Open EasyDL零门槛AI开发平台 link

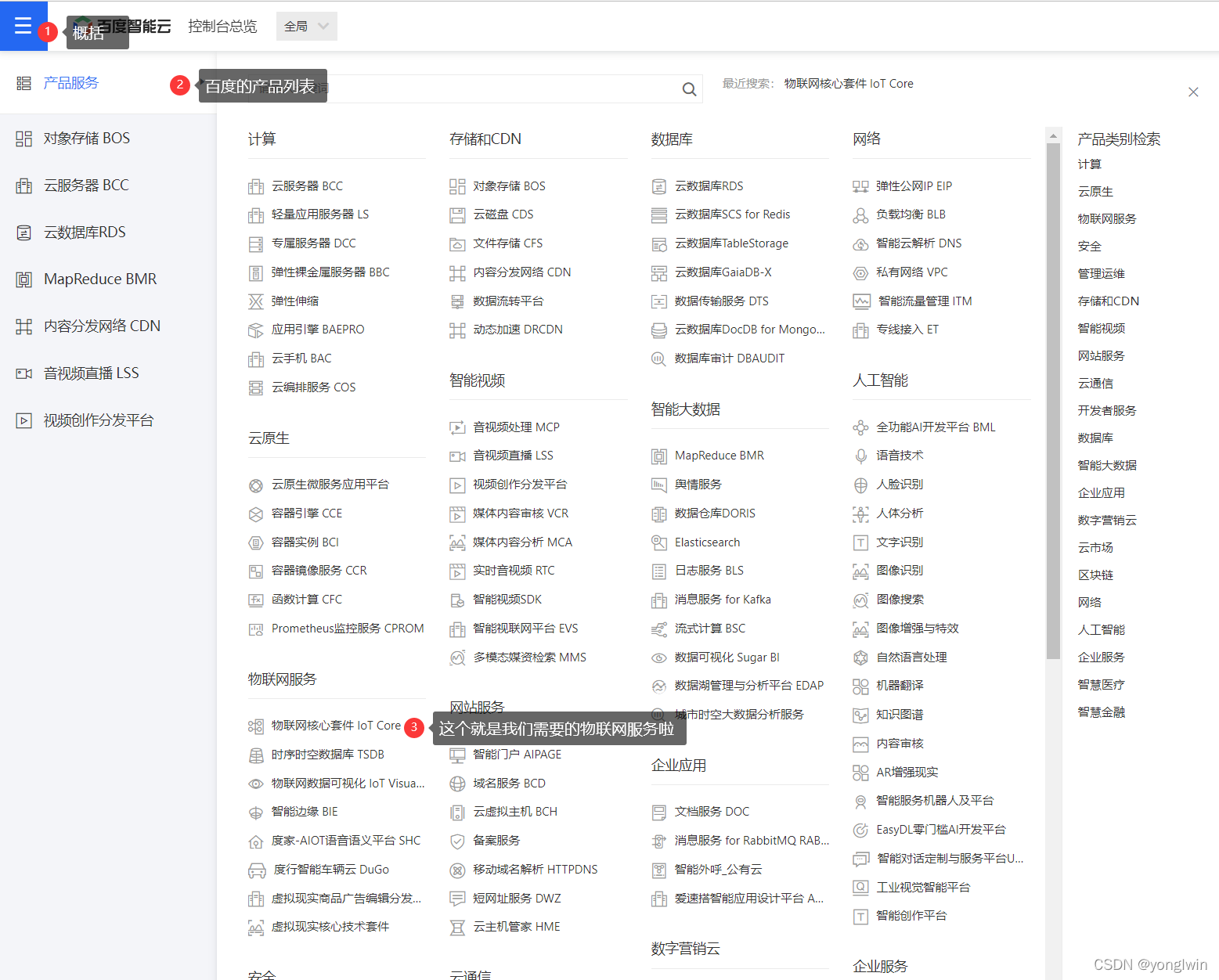[x=941, y=830]
